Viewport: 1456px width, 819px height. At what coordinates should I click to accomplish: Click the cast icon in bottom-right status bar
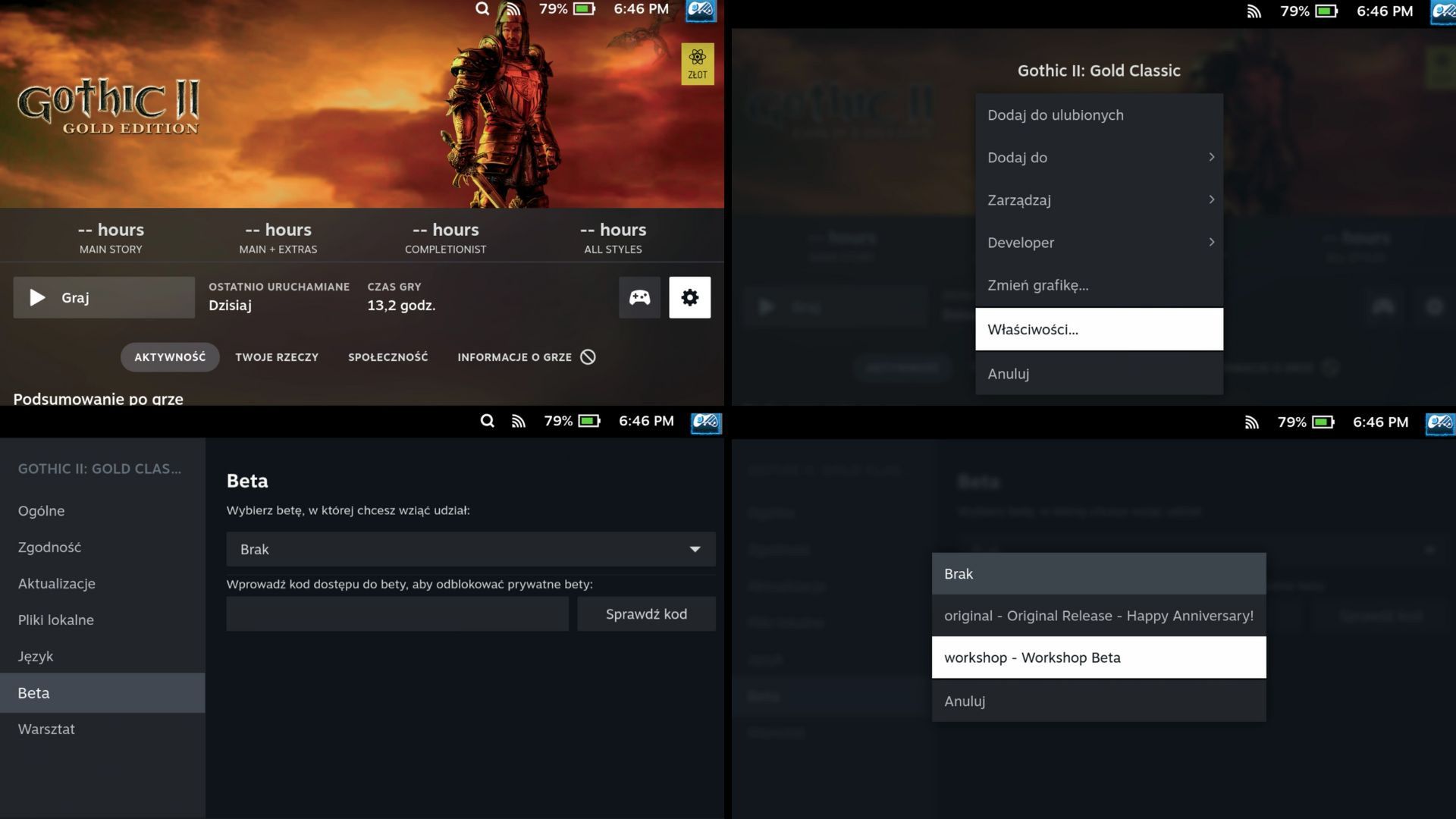coord(1251,422)
